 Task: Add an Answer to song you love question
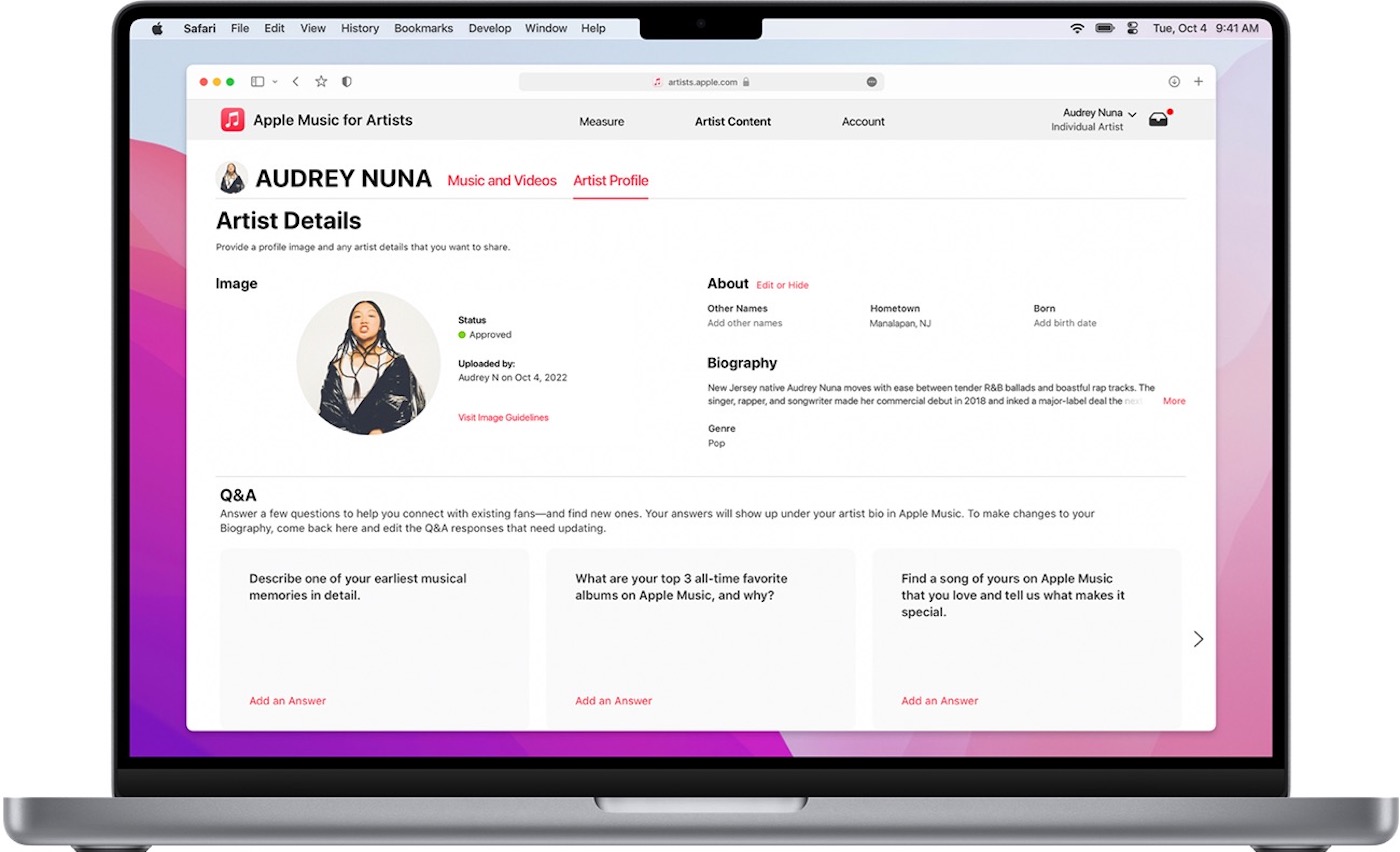coord(940,701)
